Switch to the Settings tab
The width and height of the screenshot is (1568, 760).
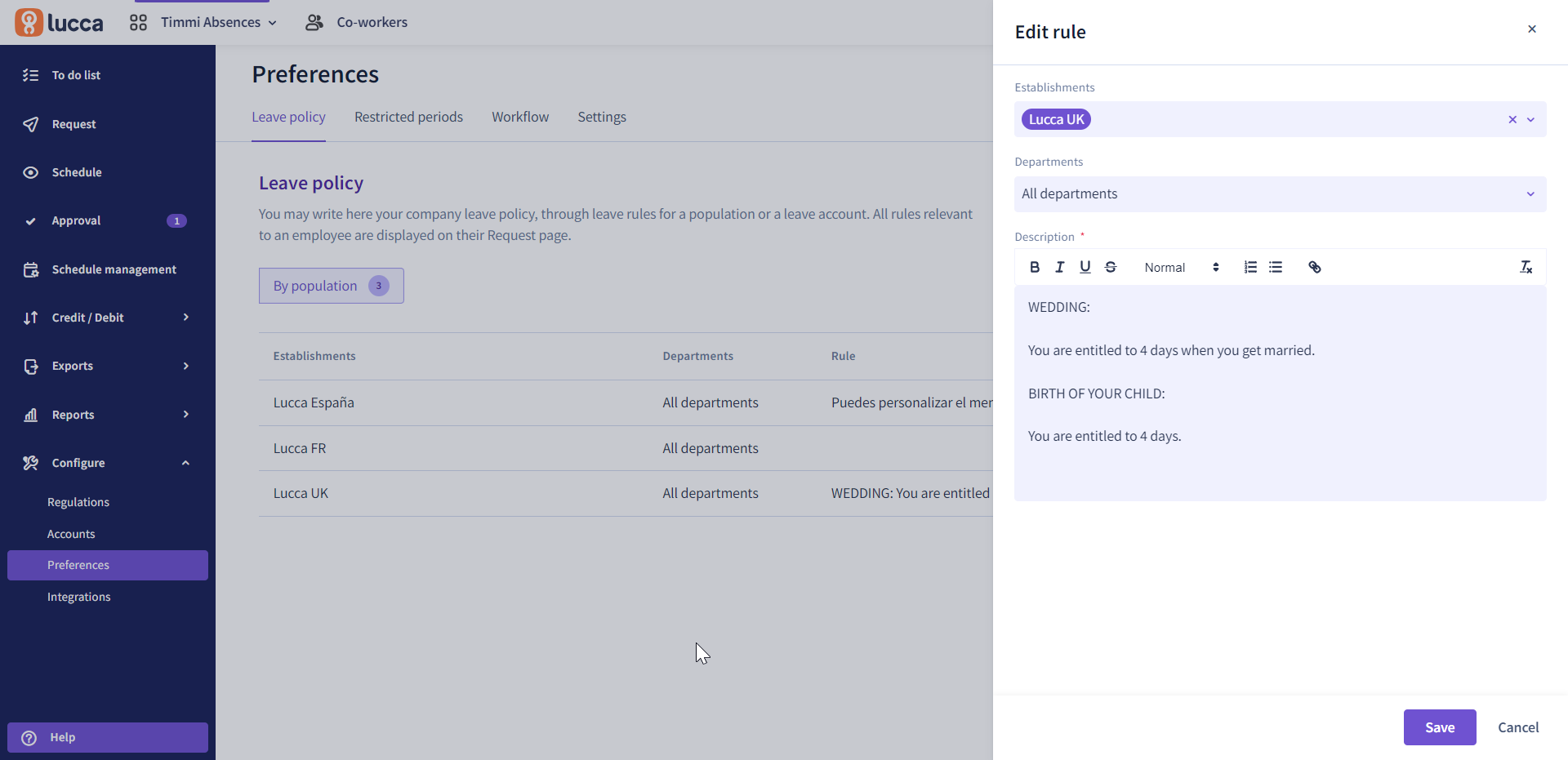pos(602,117)
